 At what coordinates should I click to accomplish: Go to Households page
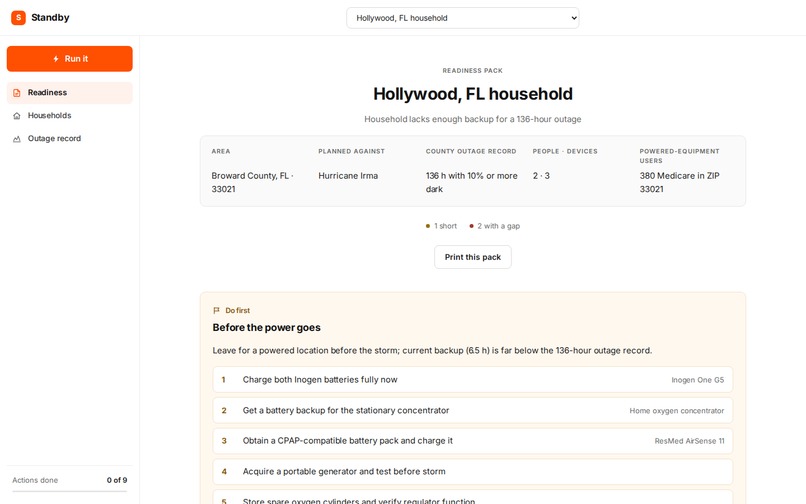(x=69, y=116)
